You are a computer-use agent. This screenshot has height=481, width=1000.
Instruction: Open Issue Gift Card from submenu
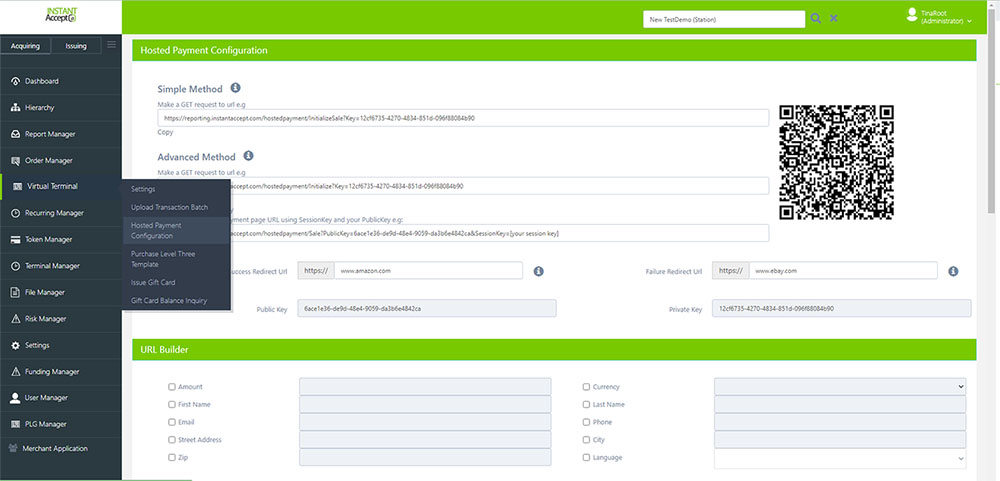[x=153, y=282]
